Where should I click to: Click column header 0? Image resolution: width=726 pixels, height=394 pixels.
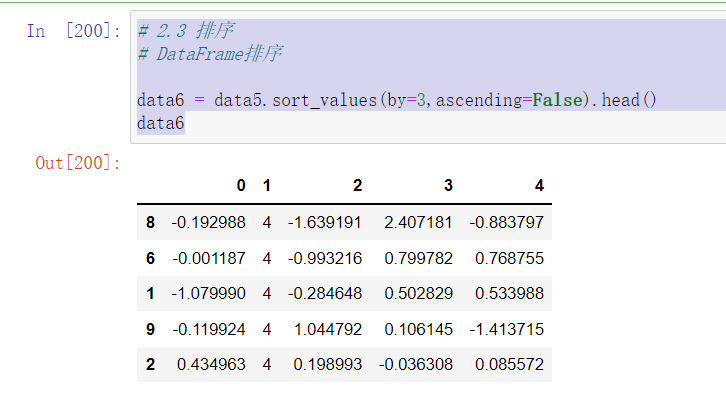pos(241,185)
